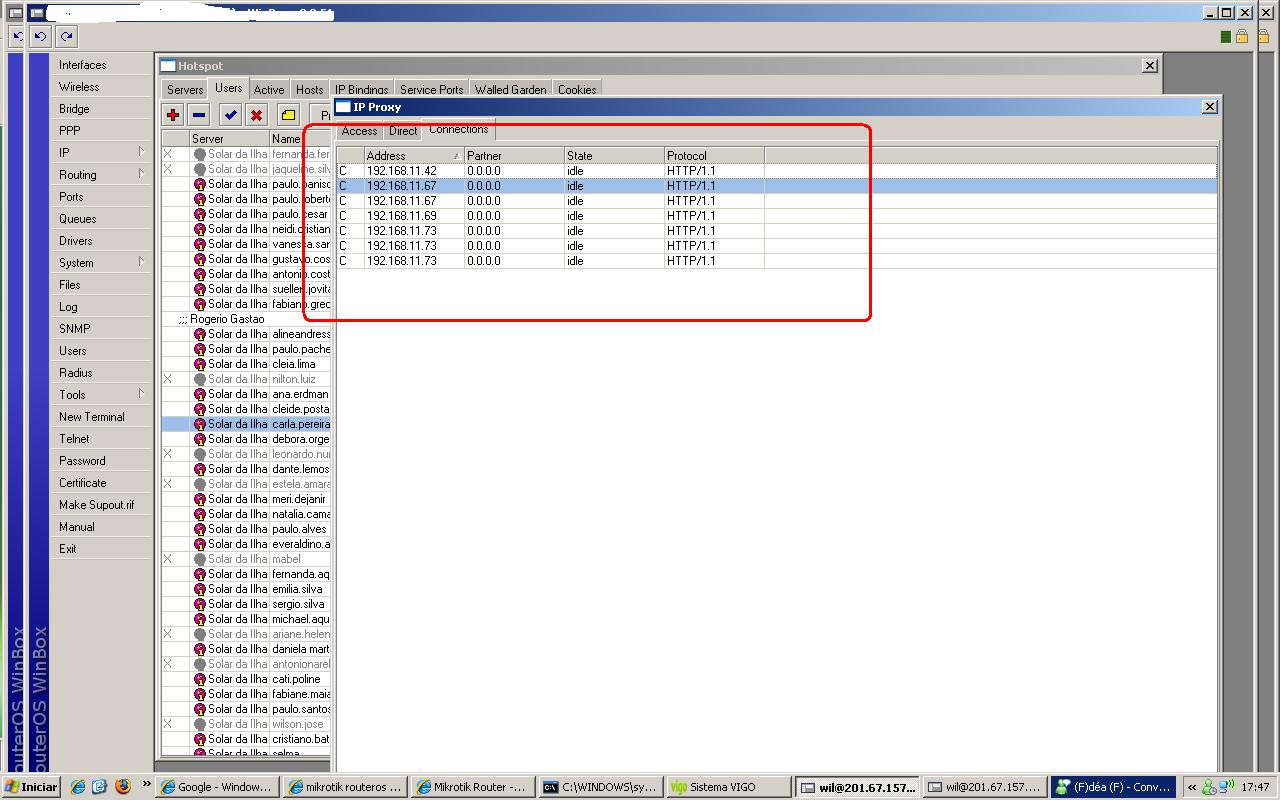This screenshot has height=800, width=1280.
Task: Show more quick launch icons via chevron
Action: (x=147, y=785)
